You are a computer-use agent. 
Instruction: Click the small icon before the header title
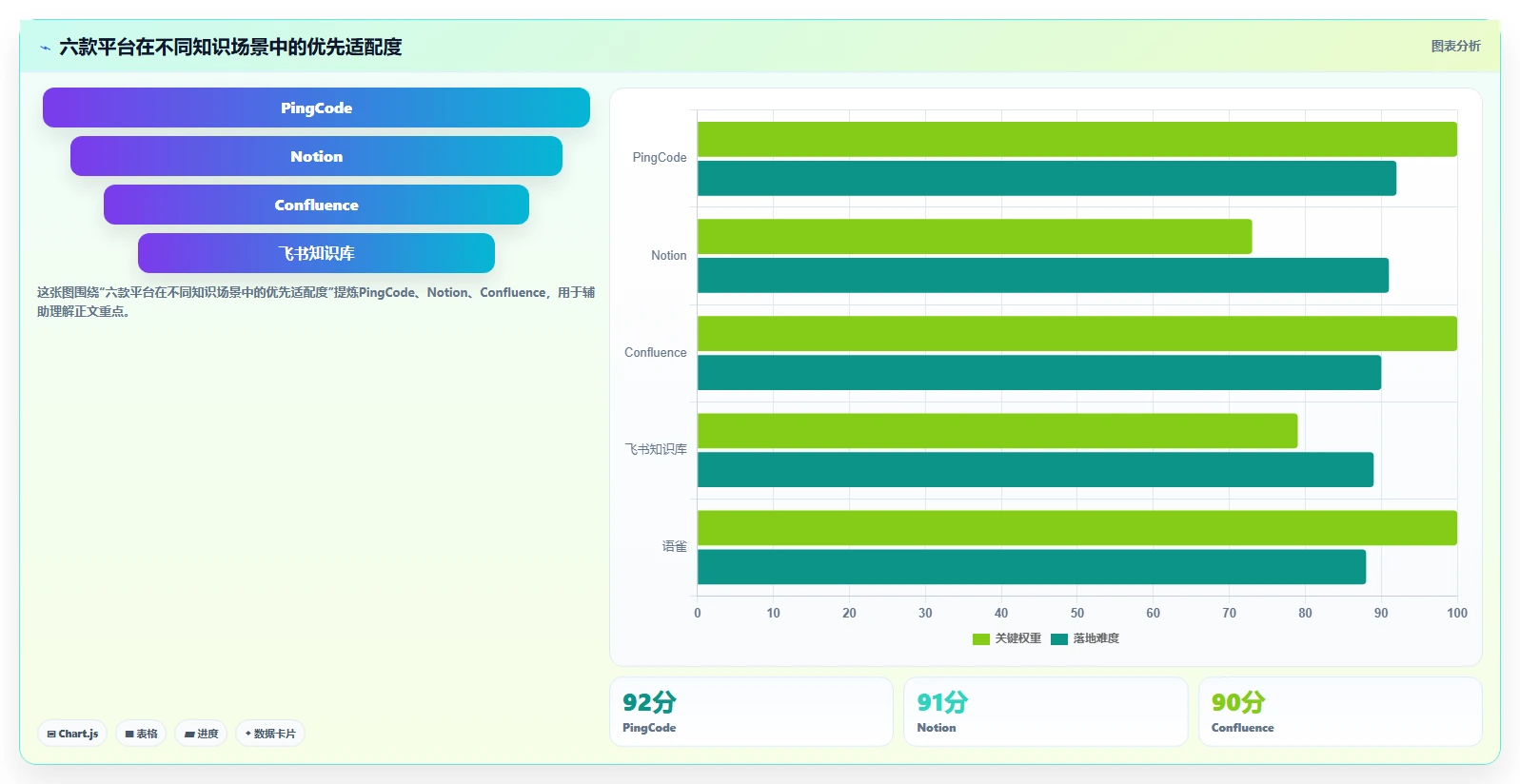tap(45, 48)
